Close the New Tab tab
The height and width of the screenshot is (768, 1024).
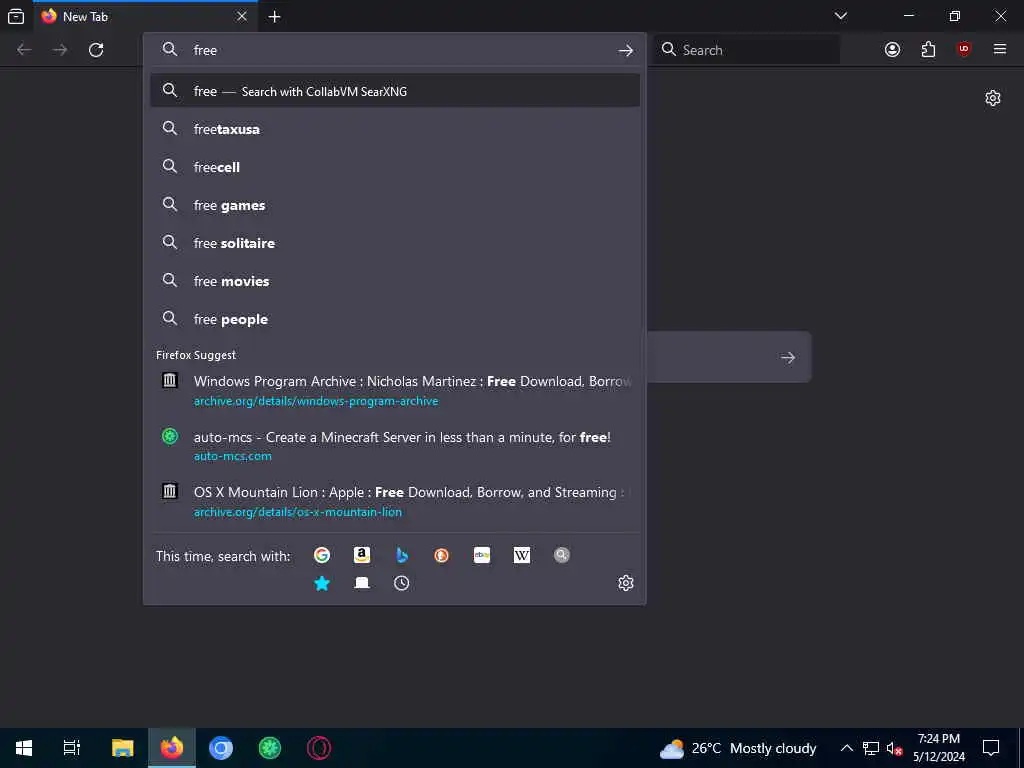click(x=242, y=16)
